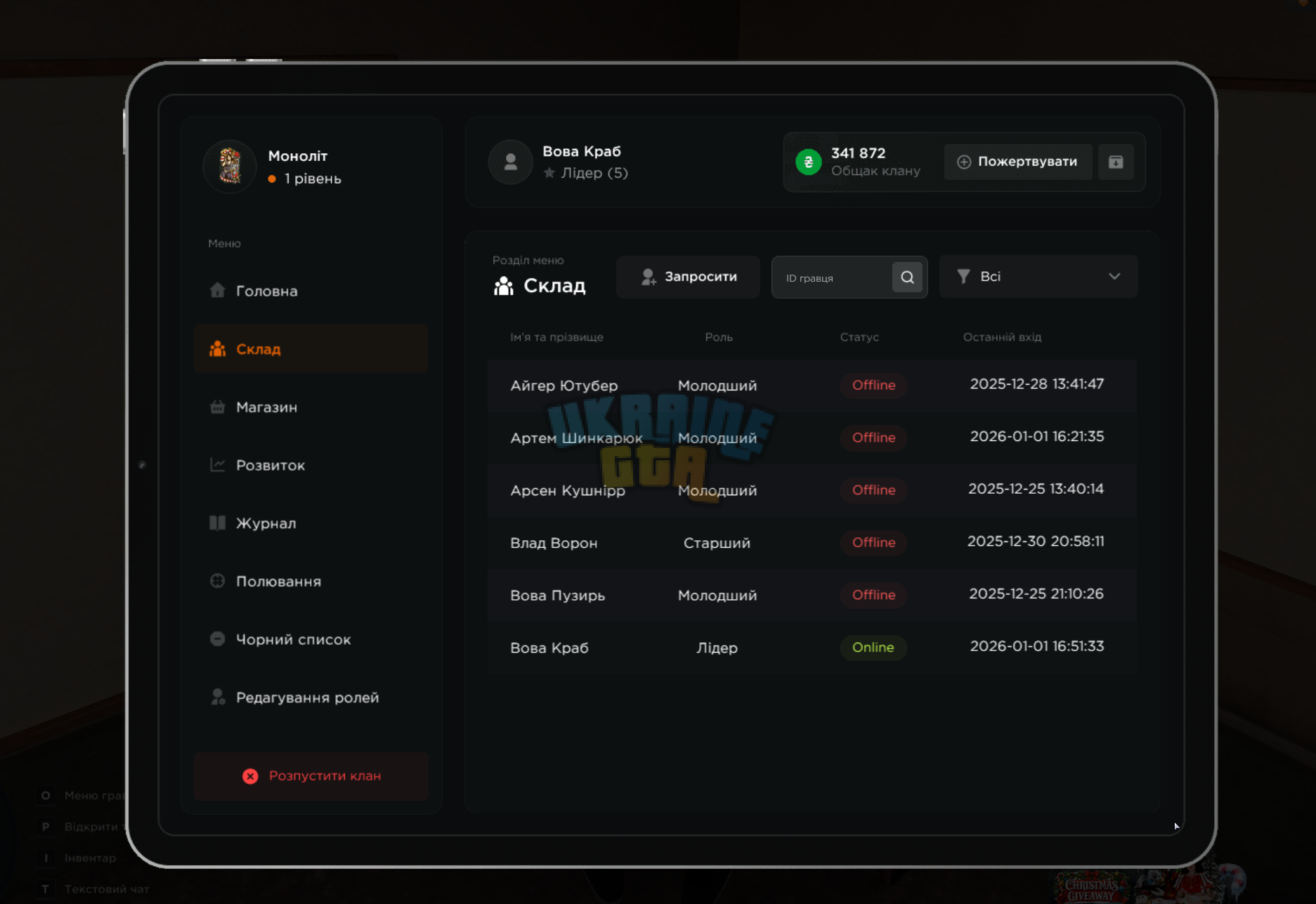Screen dimensions: 1316x904
Task: Open the Головна menu item
Action: point(311,291)
